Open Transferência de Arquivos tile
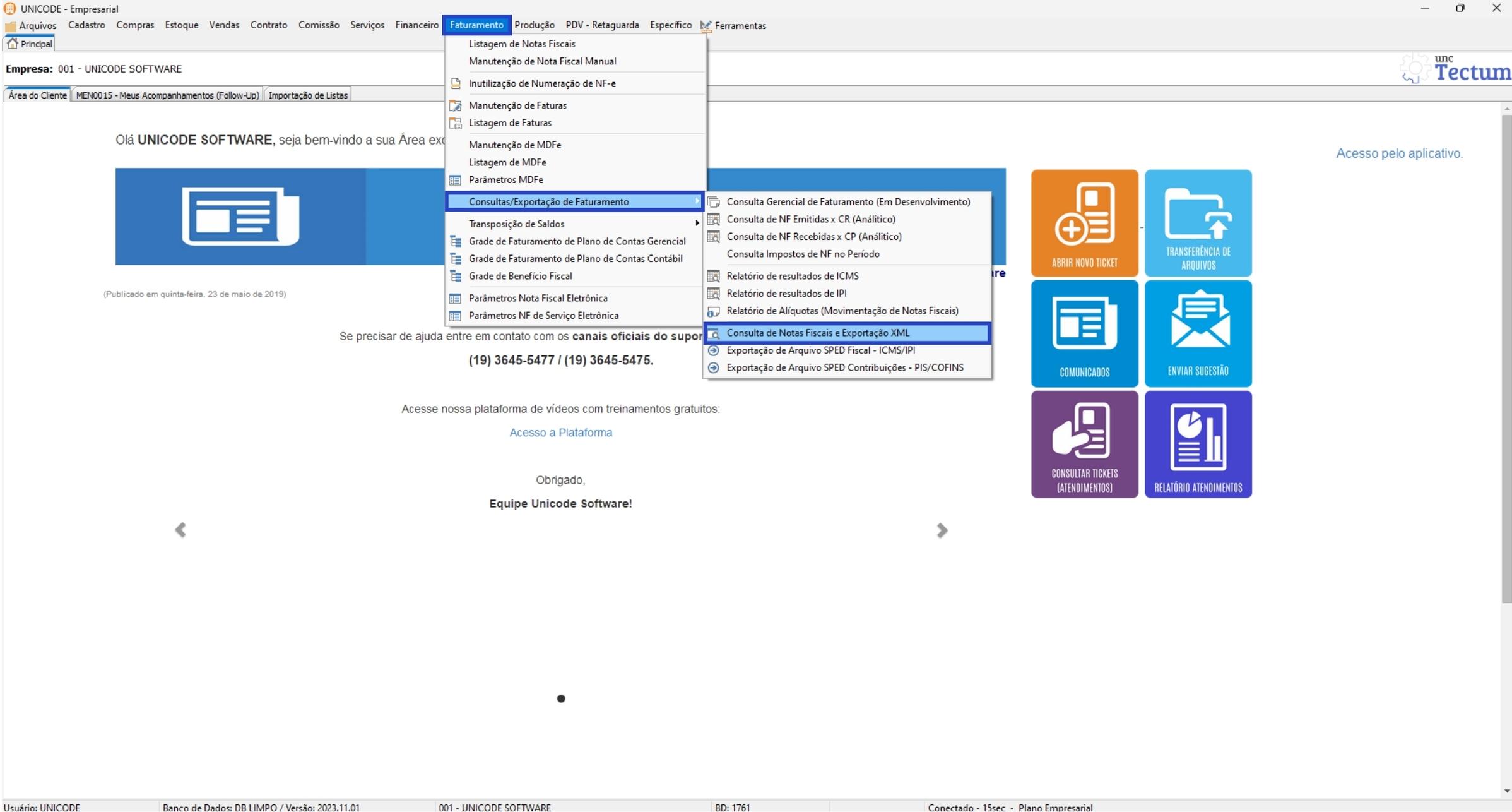This screenshot has height=812, width=1512. (x=1198, y=223)
